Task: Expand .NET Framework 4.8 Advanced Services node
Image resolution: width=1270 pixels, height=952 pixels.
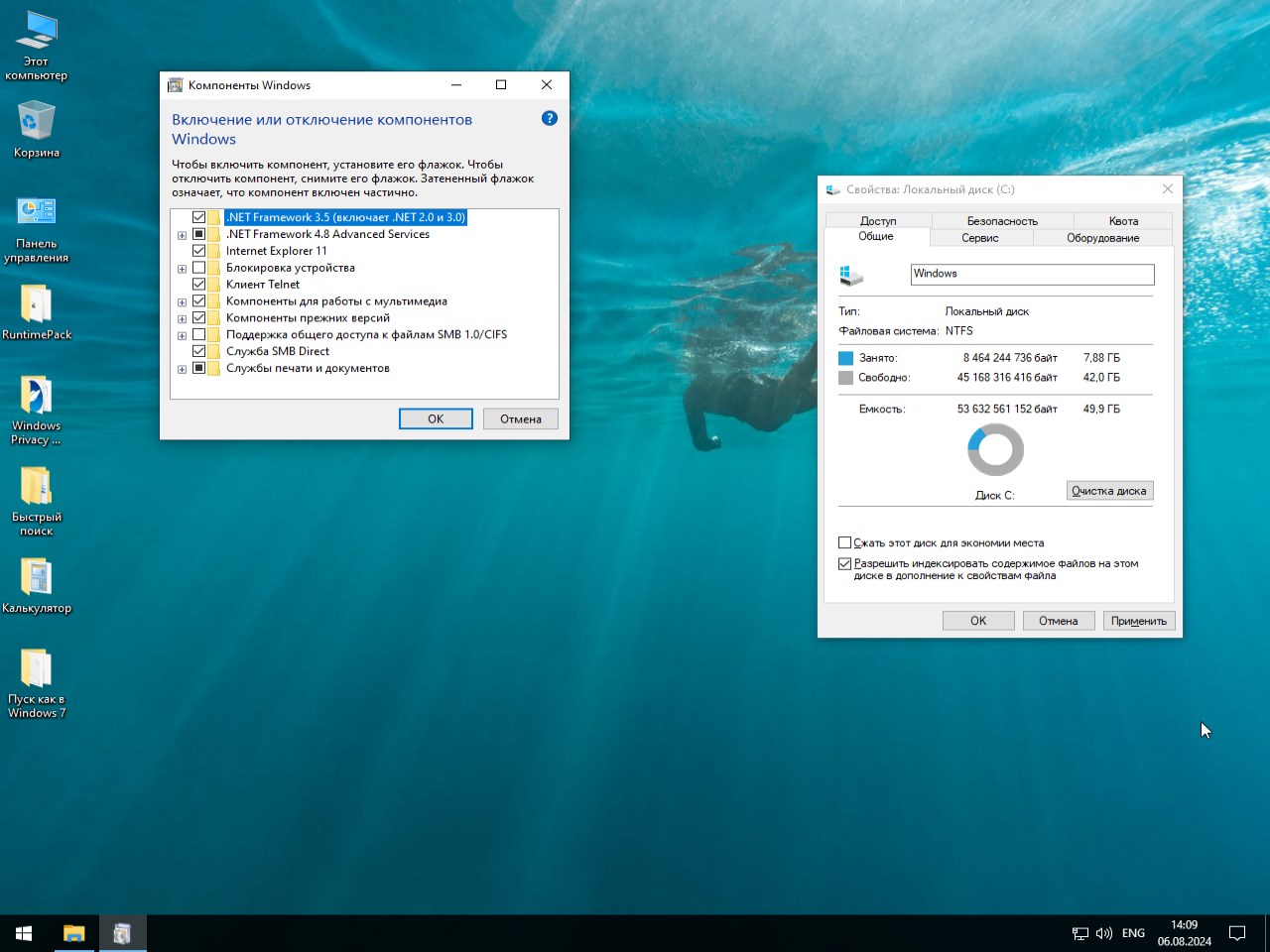Action: pos(182,235)
